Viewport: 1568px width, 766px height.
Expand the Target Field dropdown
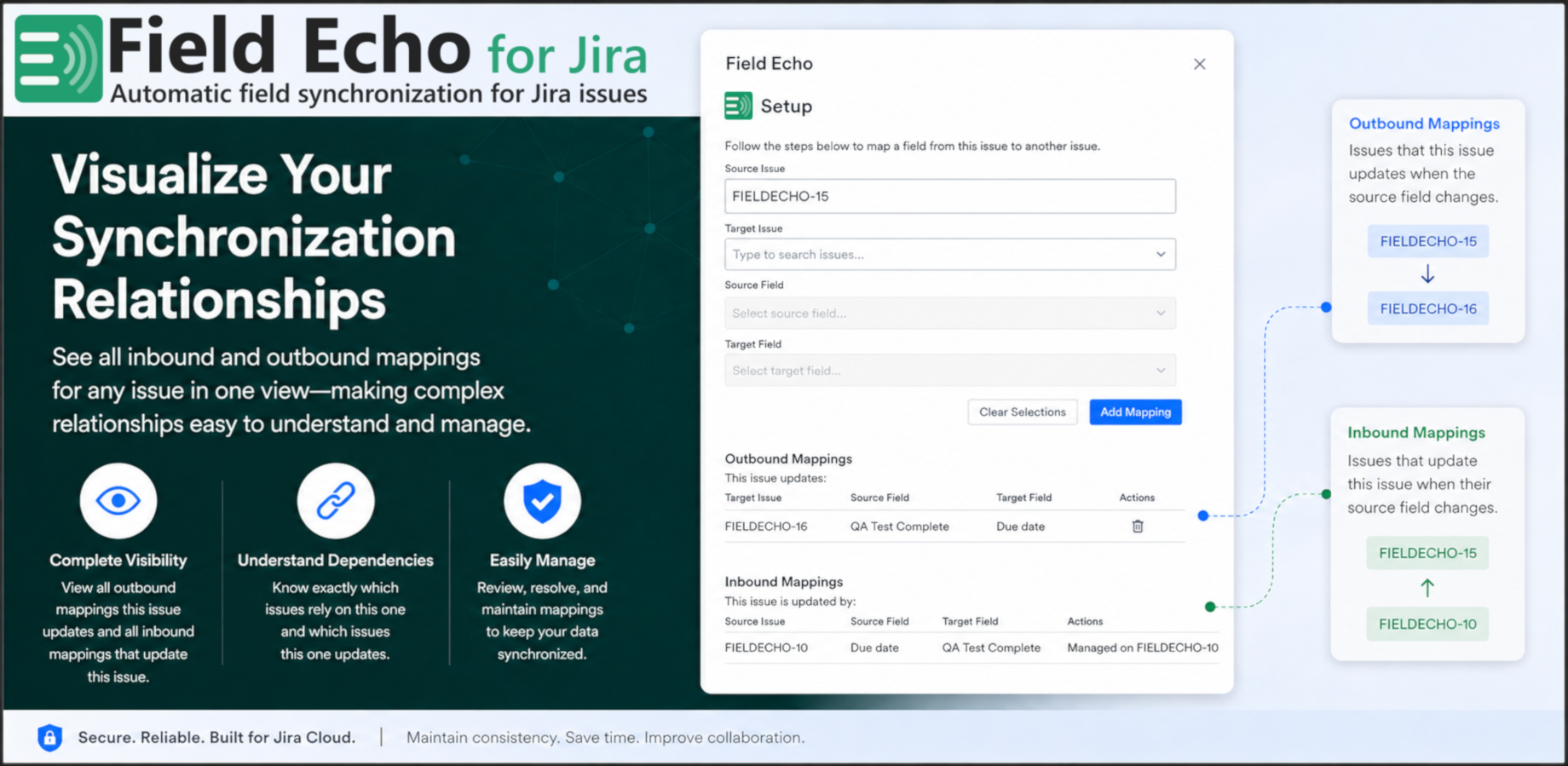[x=949, y=370]
